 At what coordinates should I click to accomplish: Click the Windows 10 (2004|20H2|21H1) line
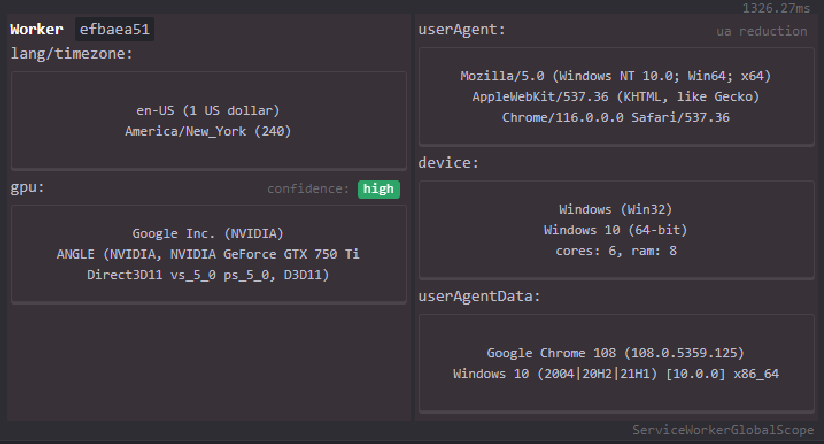(x=615, y=374)
